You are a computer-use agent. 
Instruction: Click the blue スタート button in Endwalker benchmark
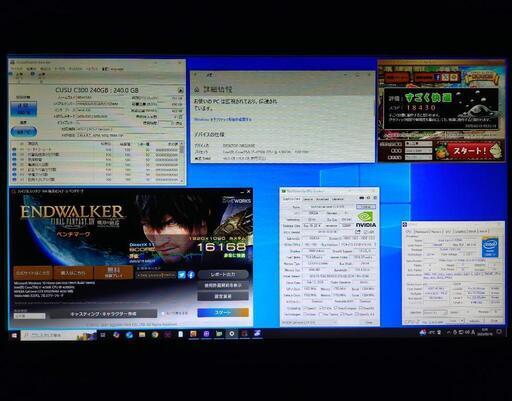pos(223,313)
